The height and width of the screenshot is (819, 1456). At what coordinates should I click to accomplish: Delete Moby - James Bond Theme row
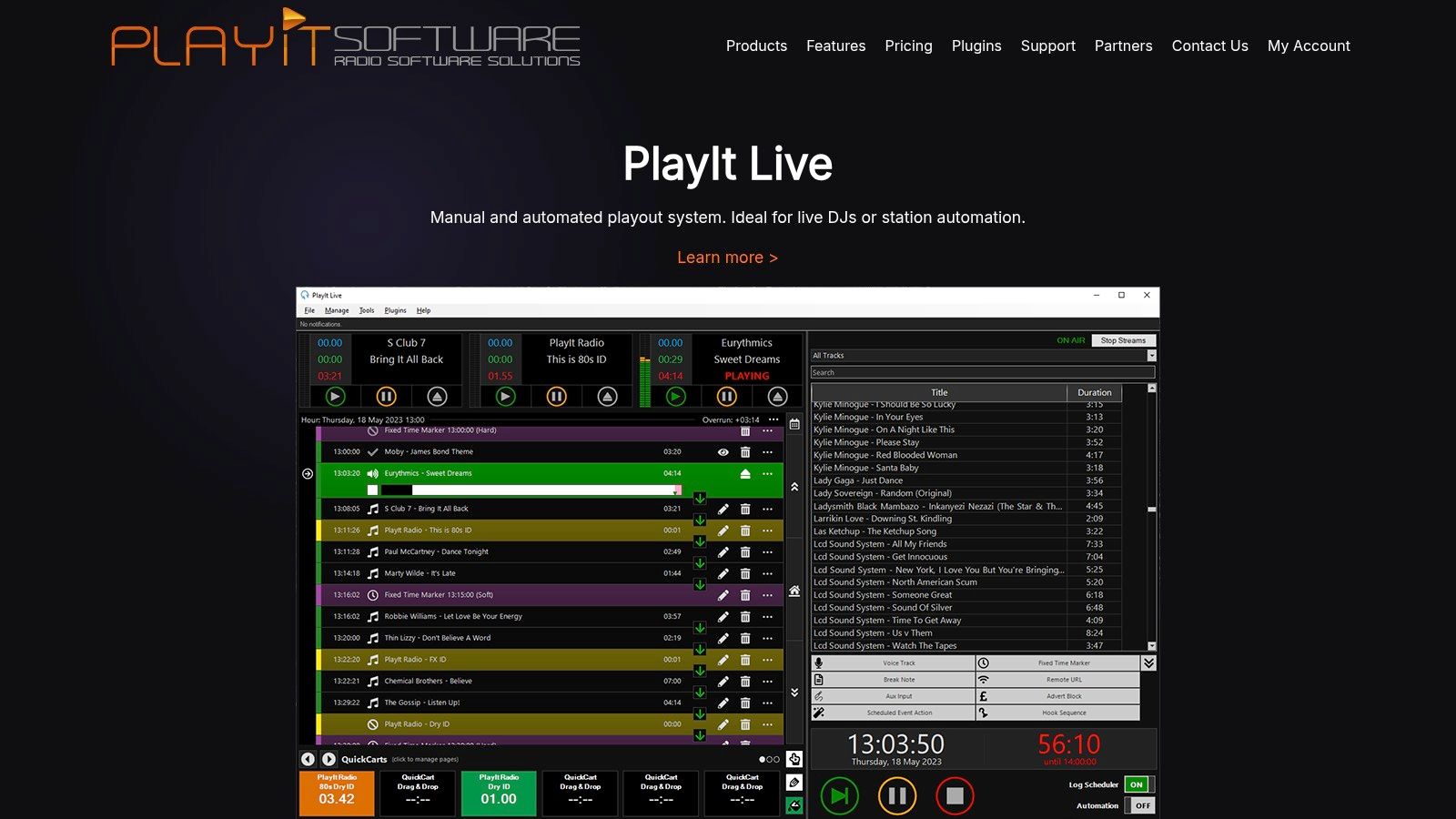pos(745,452)
